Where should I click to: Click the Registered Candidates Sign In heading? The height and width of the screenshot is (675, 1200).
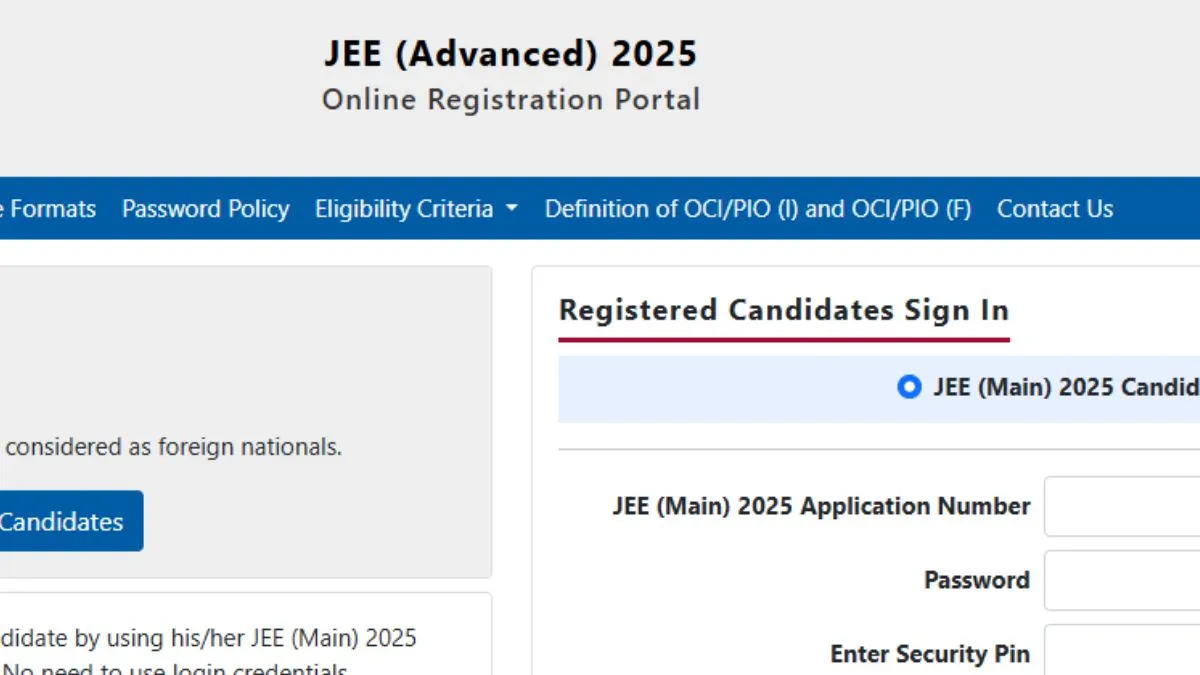click(784, 310)
